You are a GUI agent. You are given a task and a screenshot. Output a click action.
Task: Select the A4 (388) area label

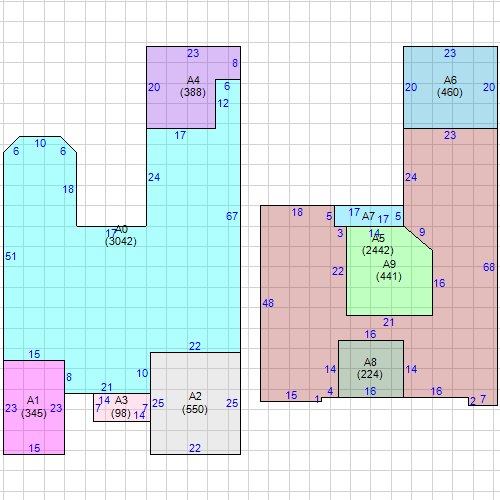click(x=193, y=86)
